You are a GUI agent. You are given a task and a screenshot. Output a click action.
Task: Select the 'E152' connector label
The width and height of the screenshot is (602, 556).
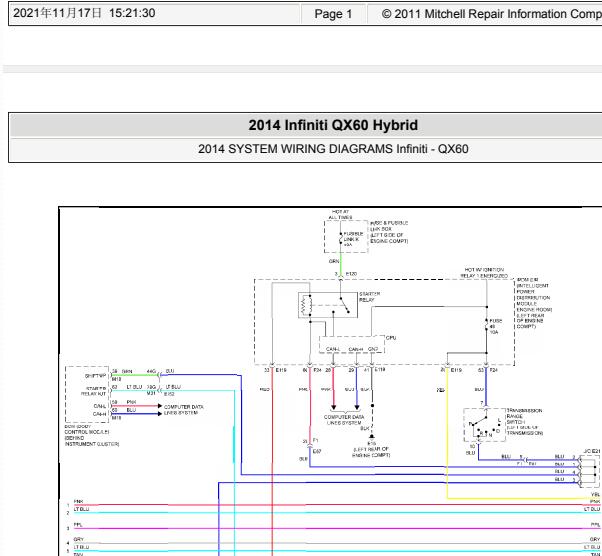click(x=169, y=394)
